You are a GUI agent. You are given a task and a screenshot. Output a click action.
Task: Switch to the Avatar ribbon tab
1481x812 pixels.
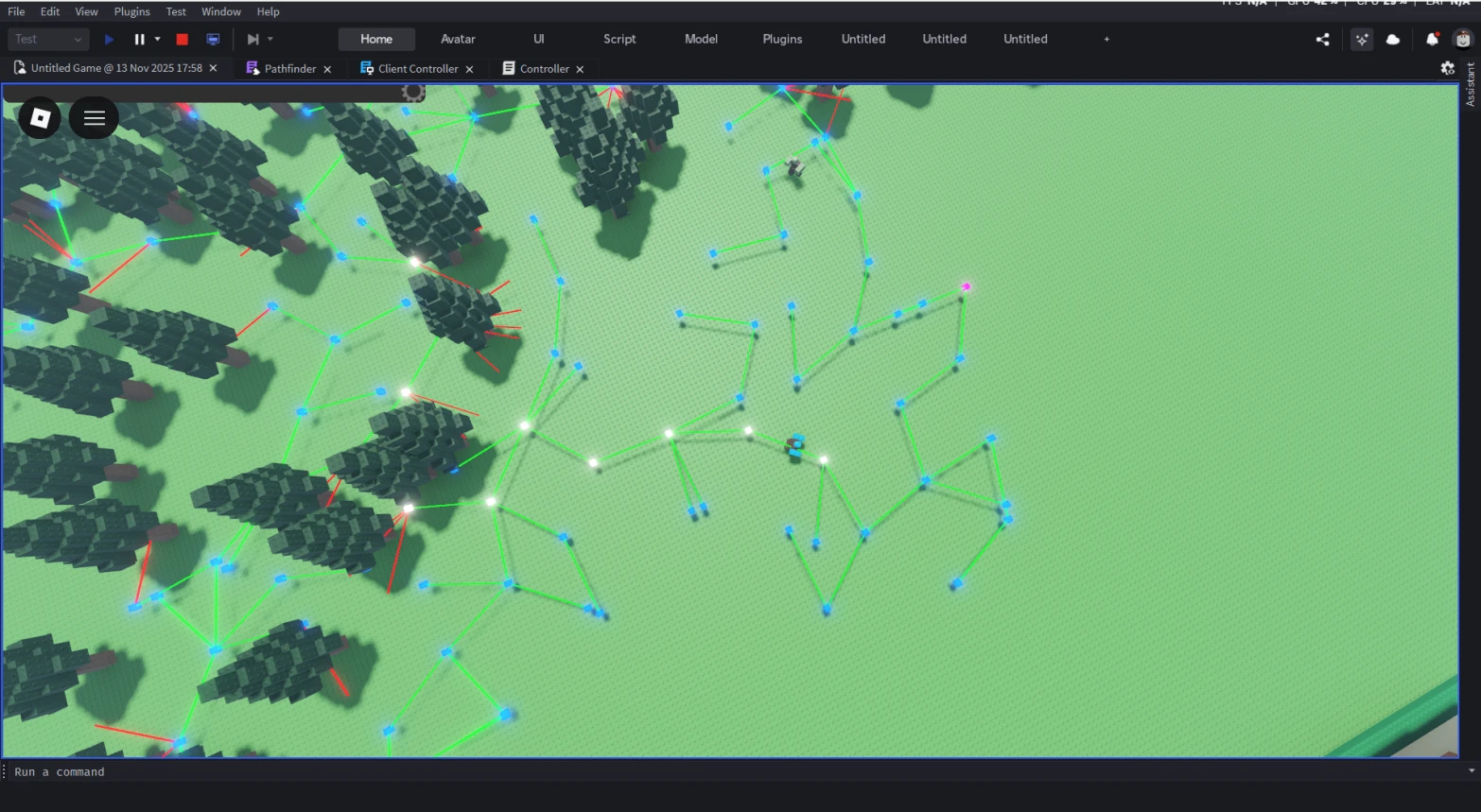[x=458, y=39]
